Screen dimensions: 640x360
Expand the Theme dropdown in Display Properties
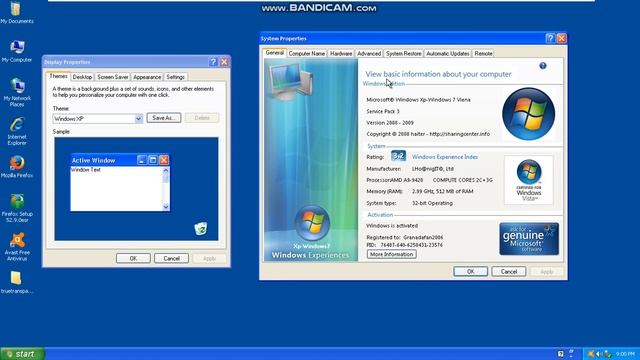138,118
